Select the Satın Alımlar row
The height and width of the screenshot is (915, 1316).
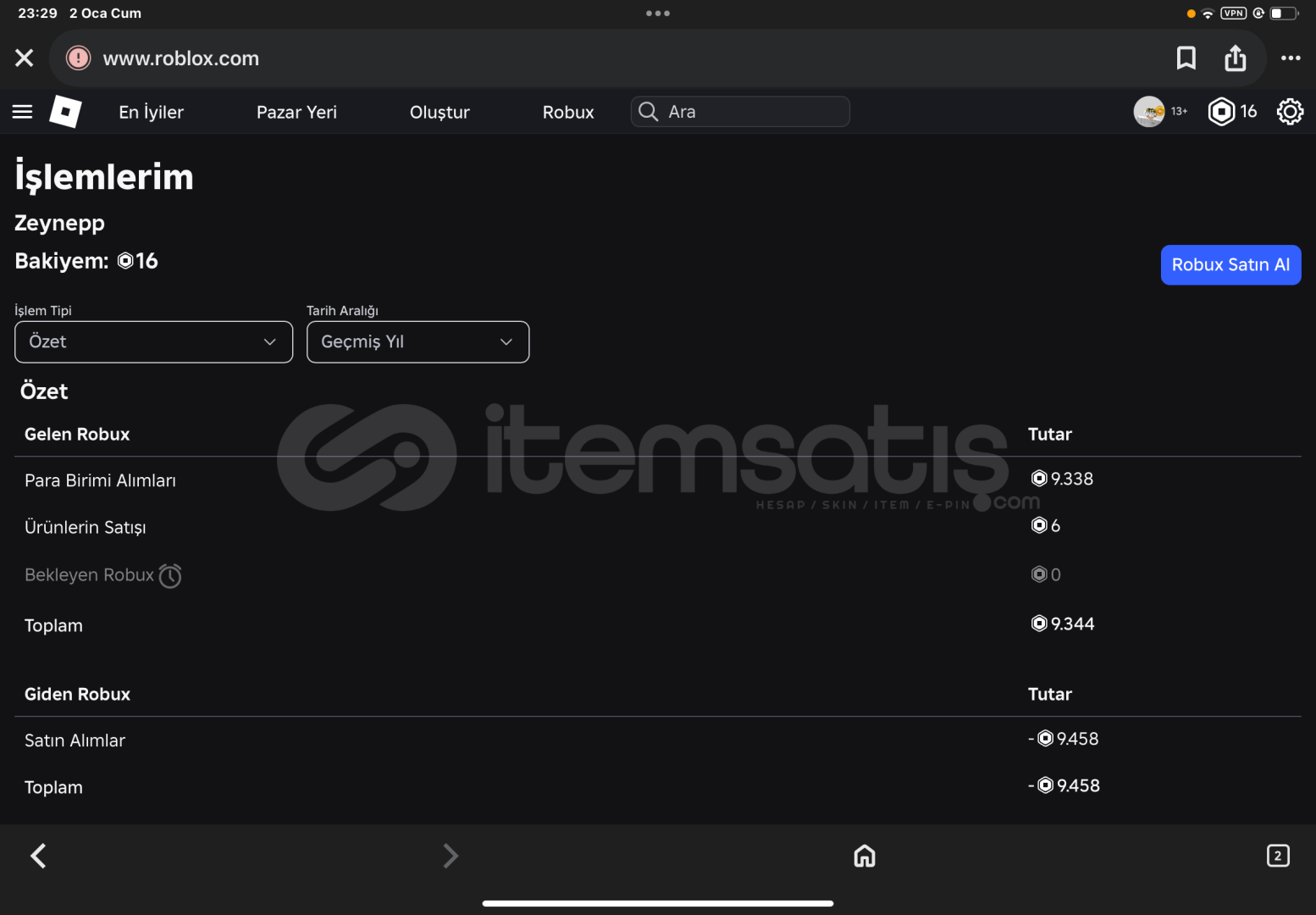(657, 740)
